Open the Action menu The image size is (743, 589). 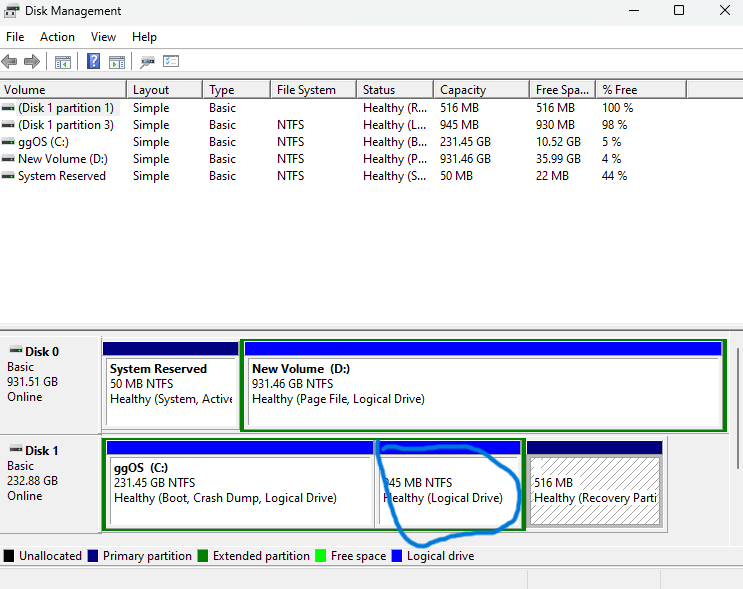[x=57, y=37]
